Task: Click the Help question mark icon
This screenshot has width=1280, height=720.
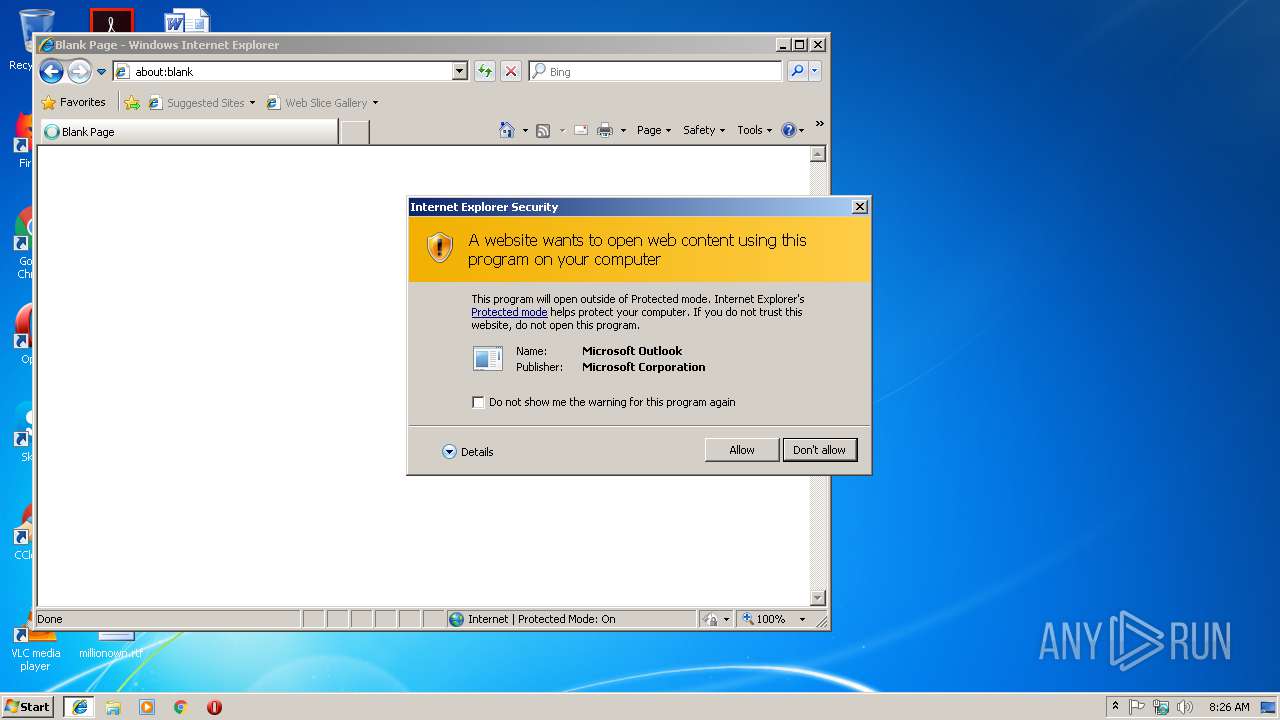Action: coord(788,130)
